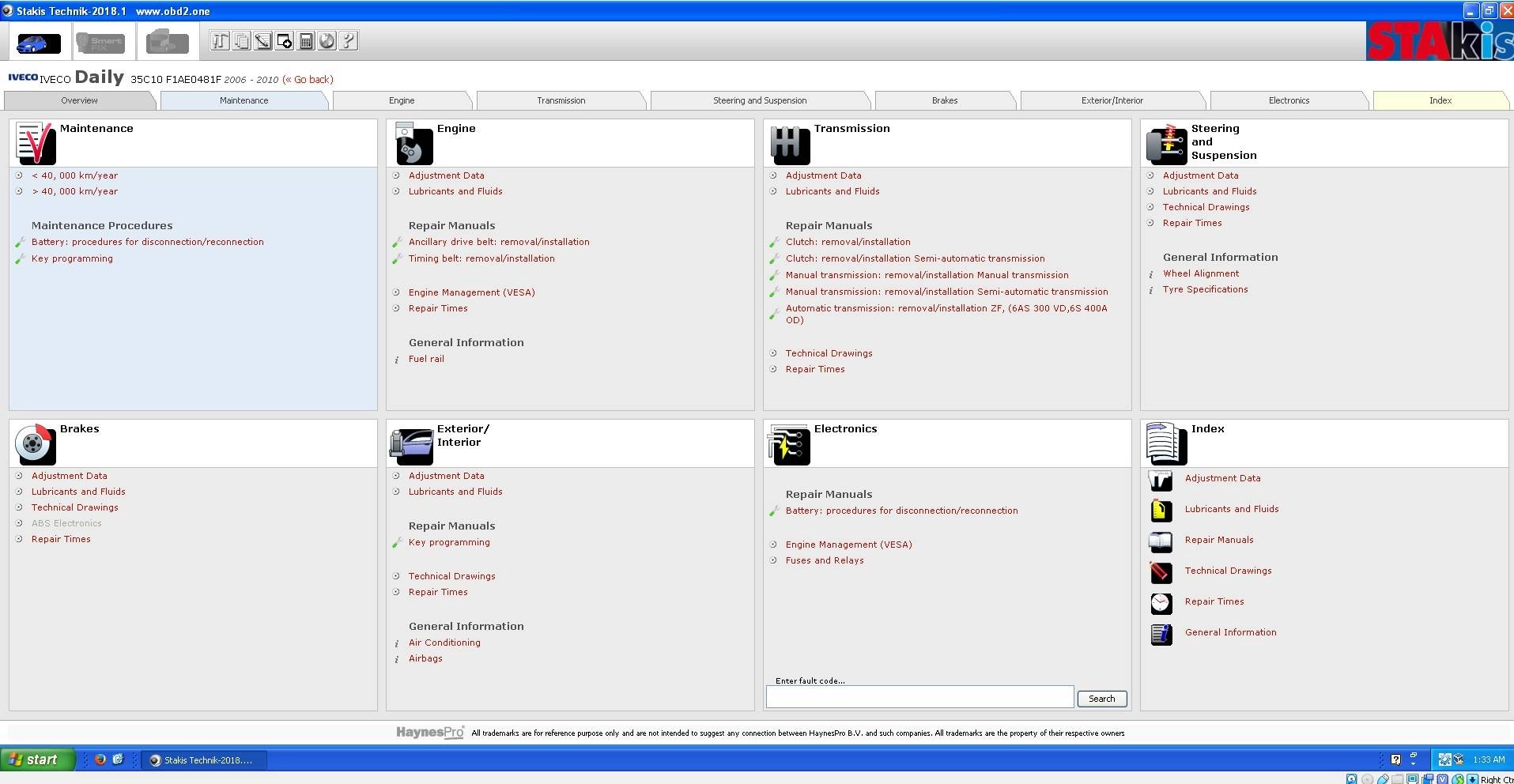Open the yellow Index tab
The height and width of the screenshot is (784, 1514).
pos(1440,100)
